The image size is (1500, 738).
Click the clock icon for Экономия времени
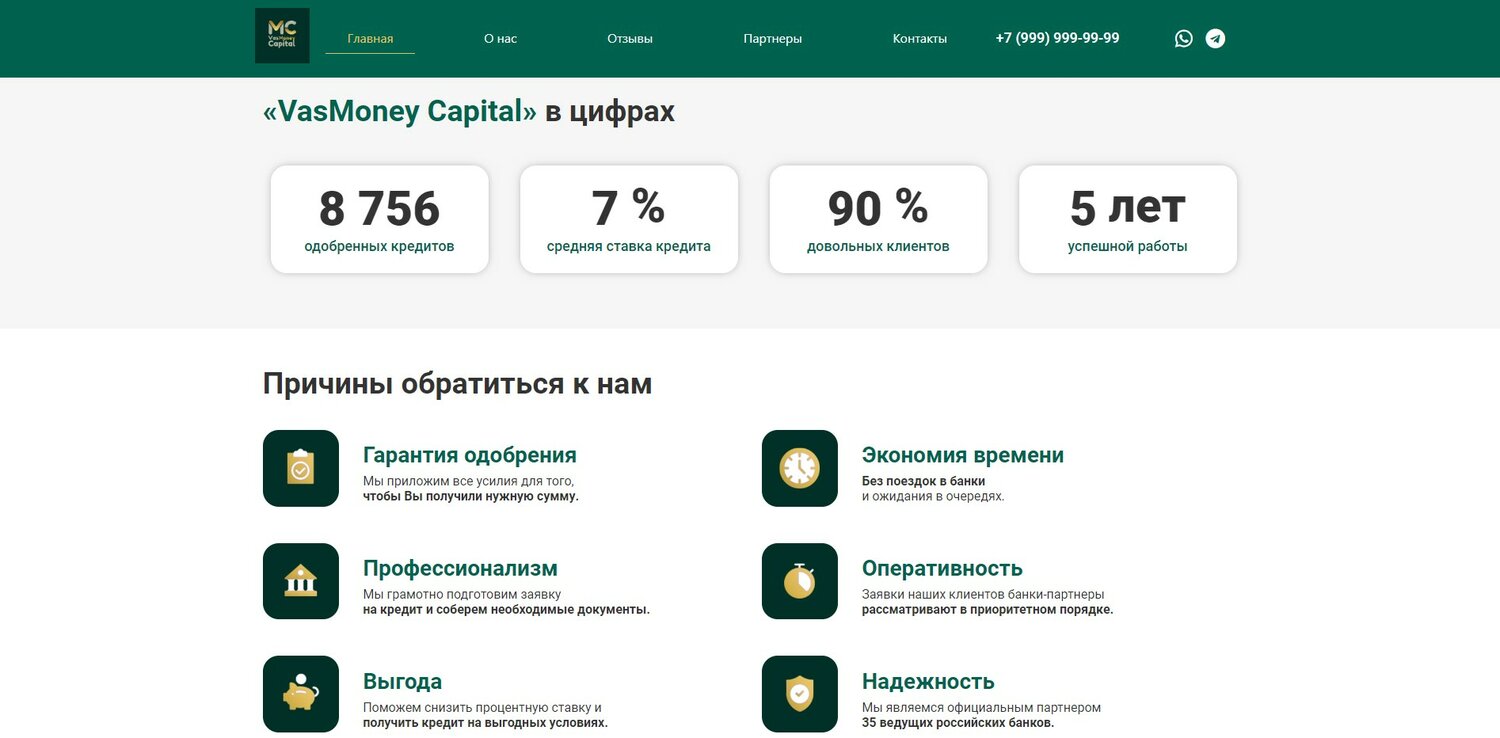pos(800,468)
